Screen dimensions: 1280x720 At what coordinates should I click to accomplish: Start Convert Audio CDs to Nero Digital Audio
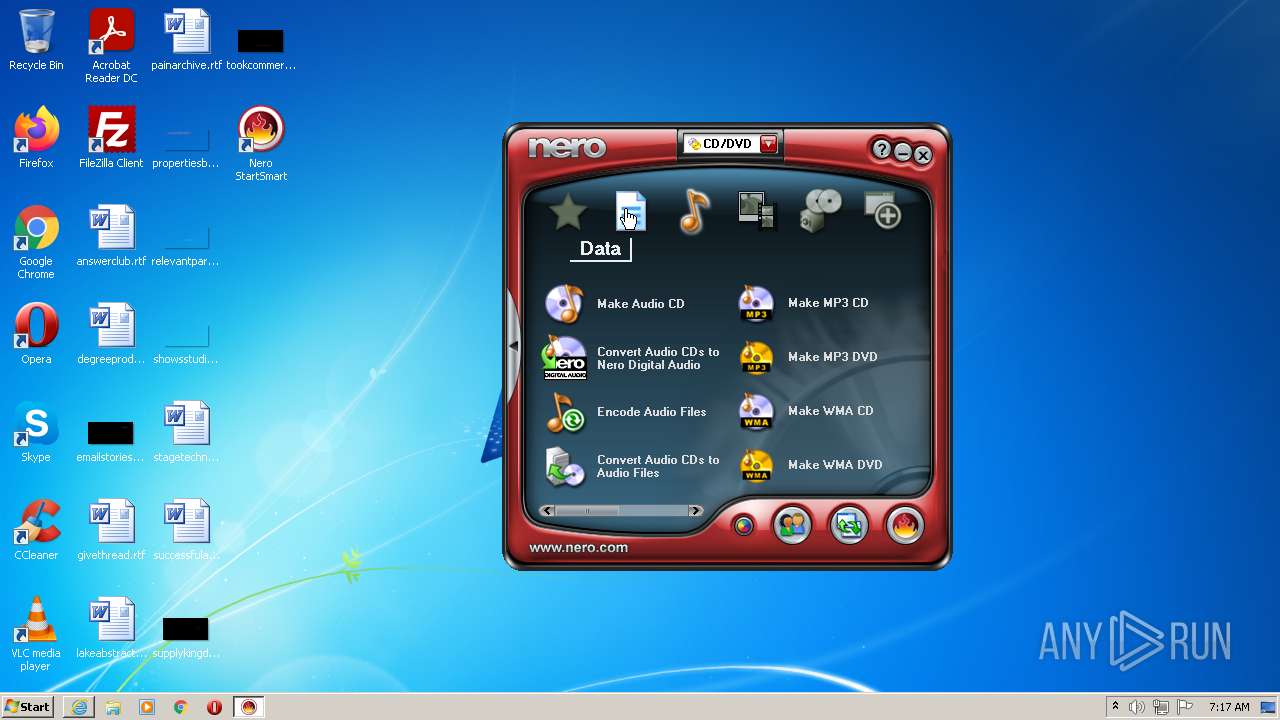click(632, 358)
